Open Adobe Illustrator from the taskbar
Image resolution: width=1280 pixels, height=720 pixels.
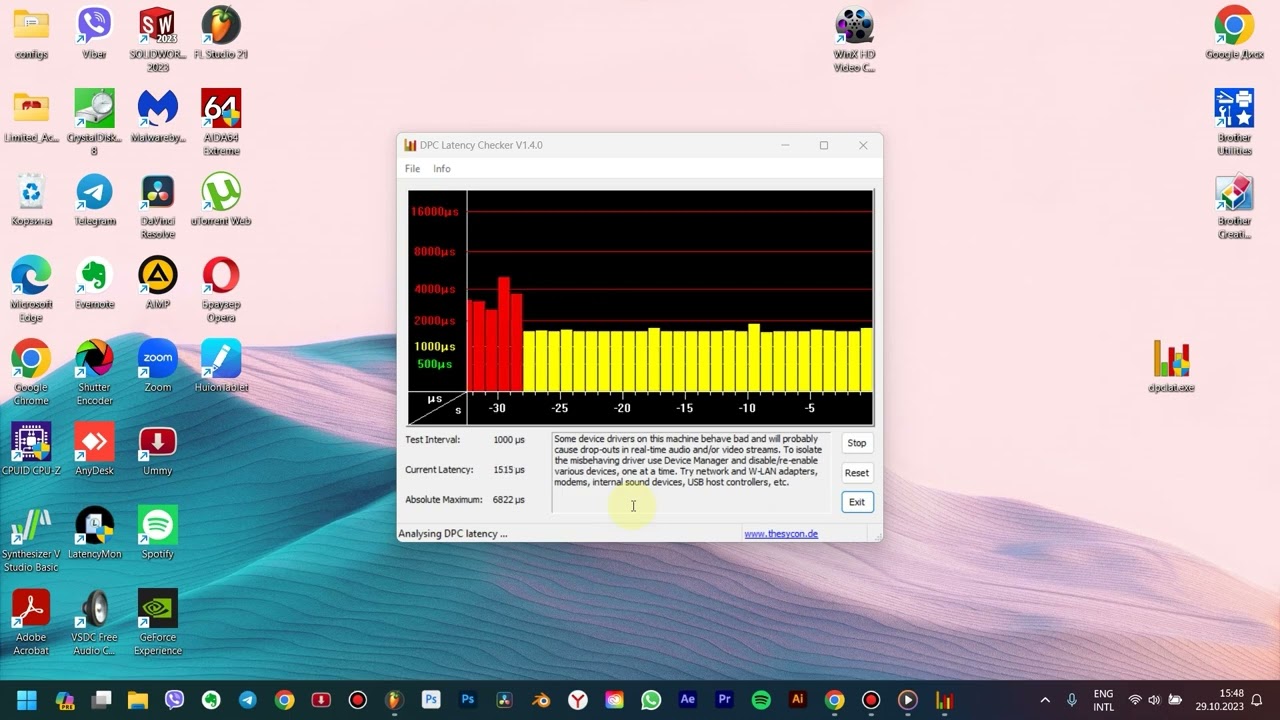click(797, 700)
